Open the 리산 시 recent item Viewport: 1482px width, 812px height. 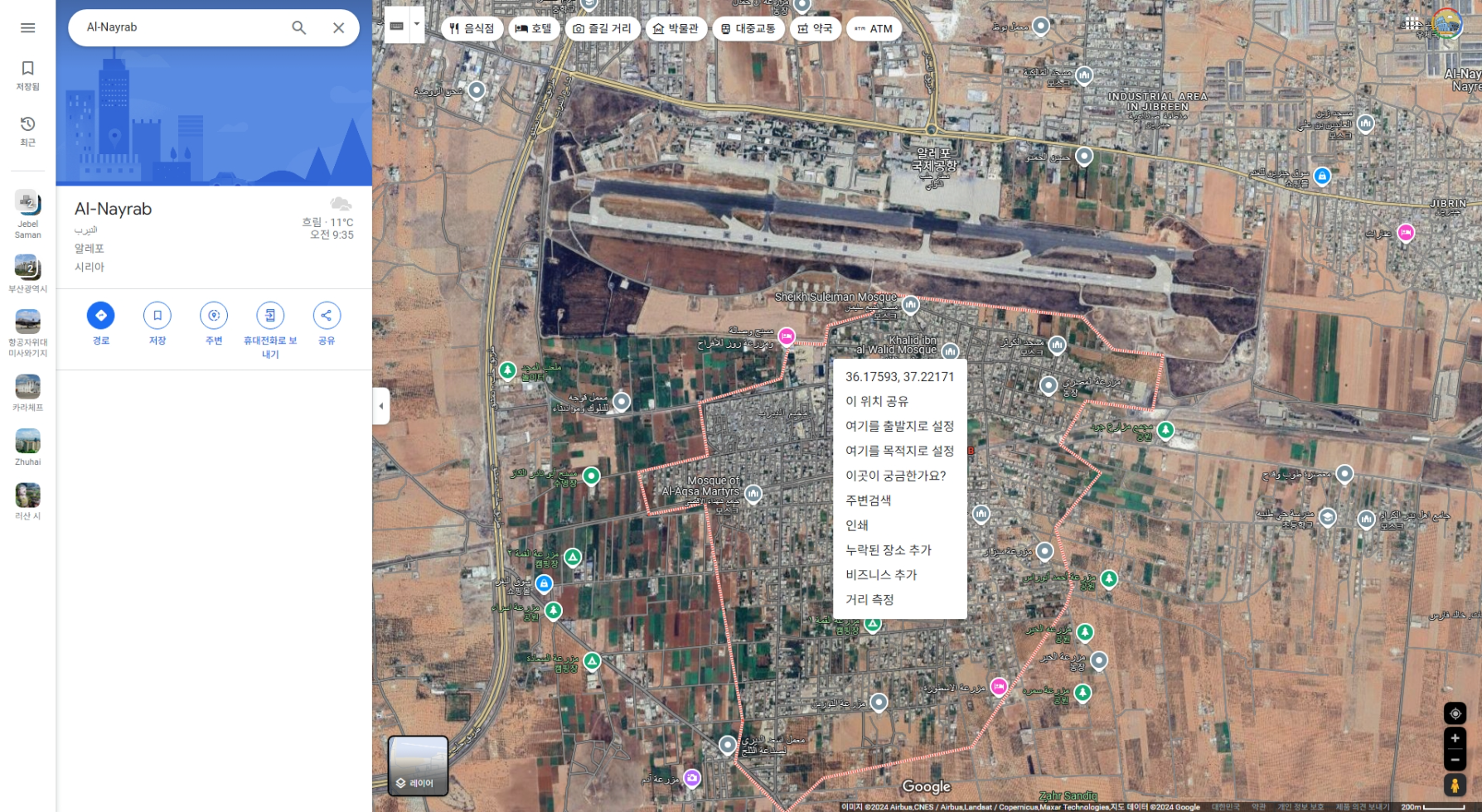27,501
